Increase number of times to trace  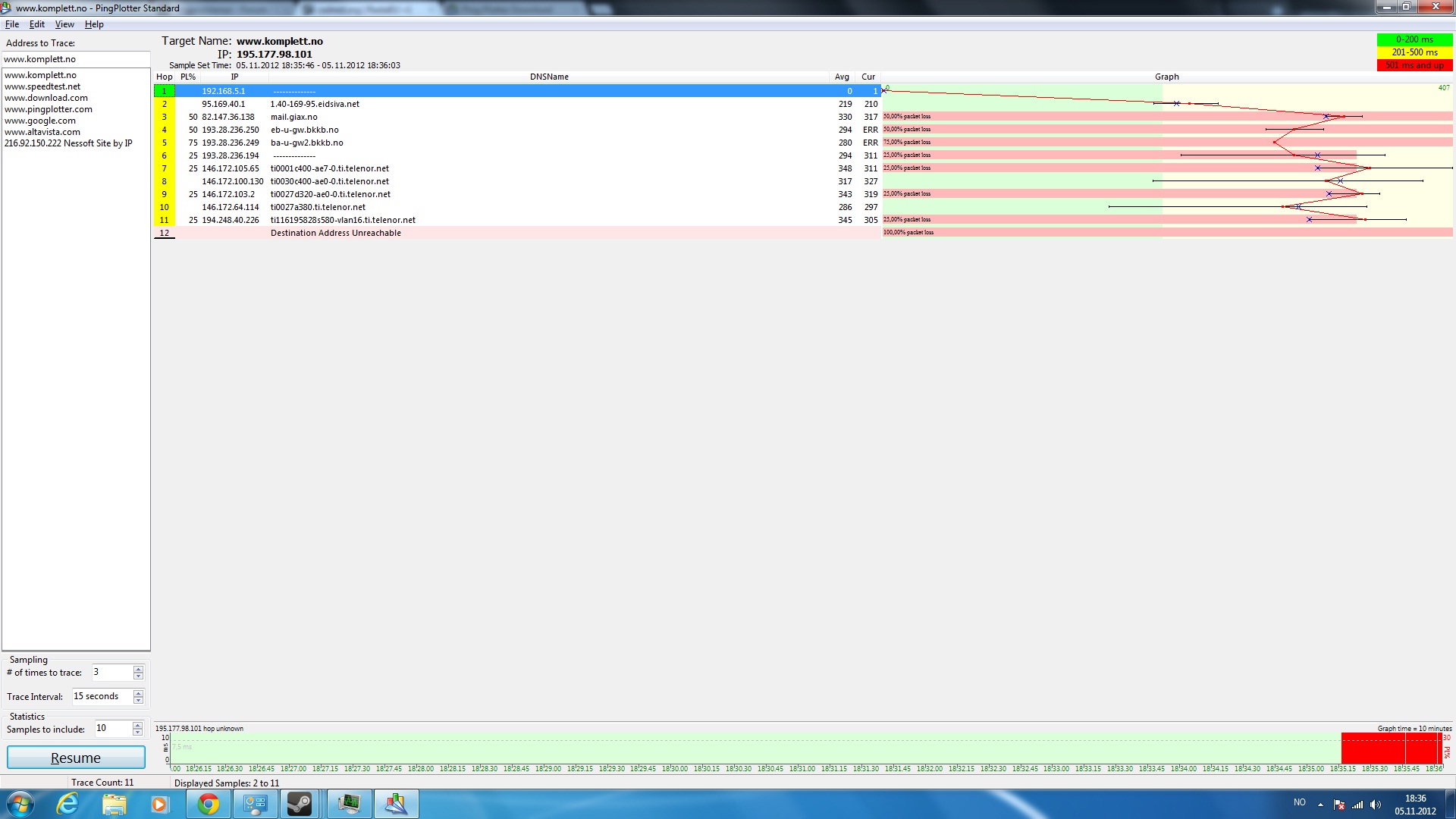pyautogui.click(x=138, y=669)
